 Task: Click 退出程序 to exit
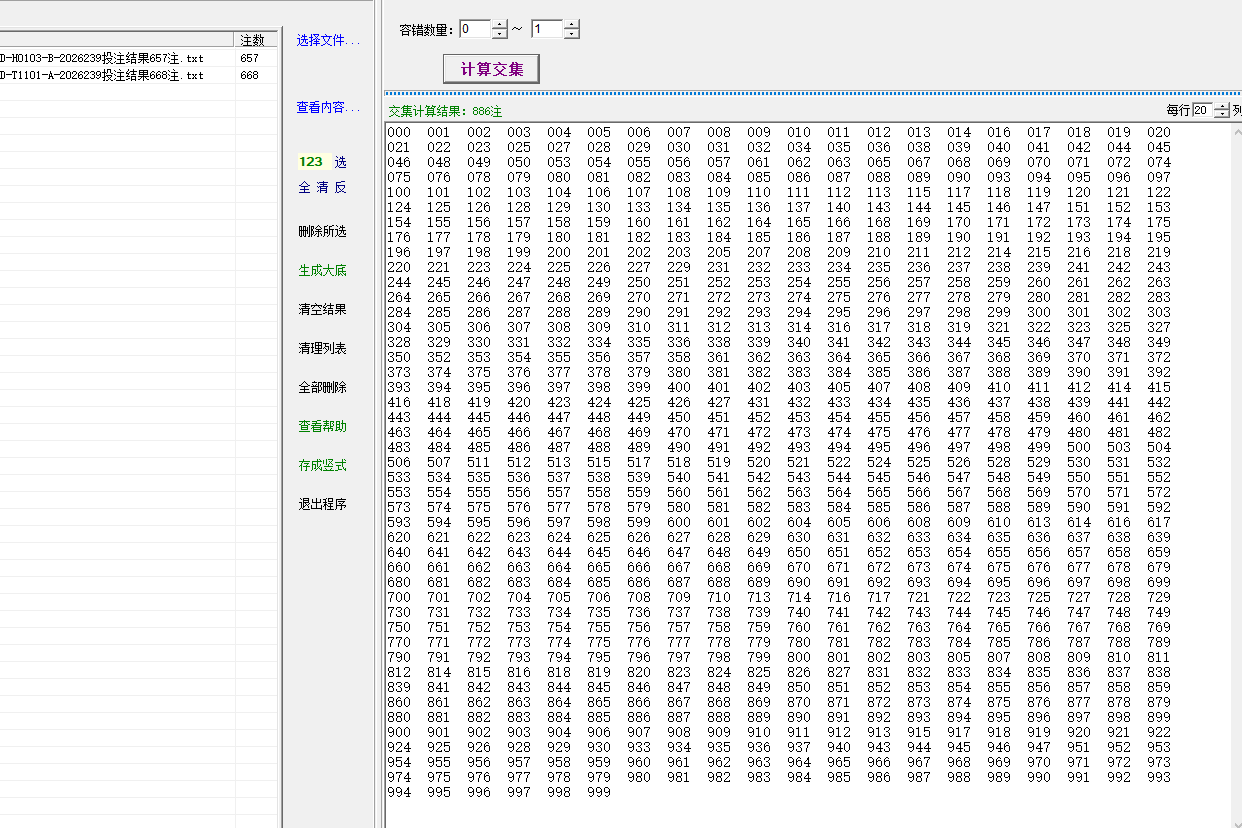click(x=322, y=505)
